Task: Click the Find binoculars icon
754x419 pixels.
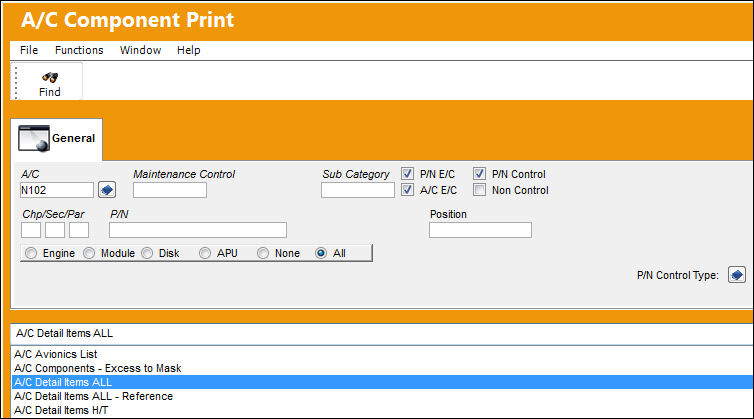Action: coord(50,77)
